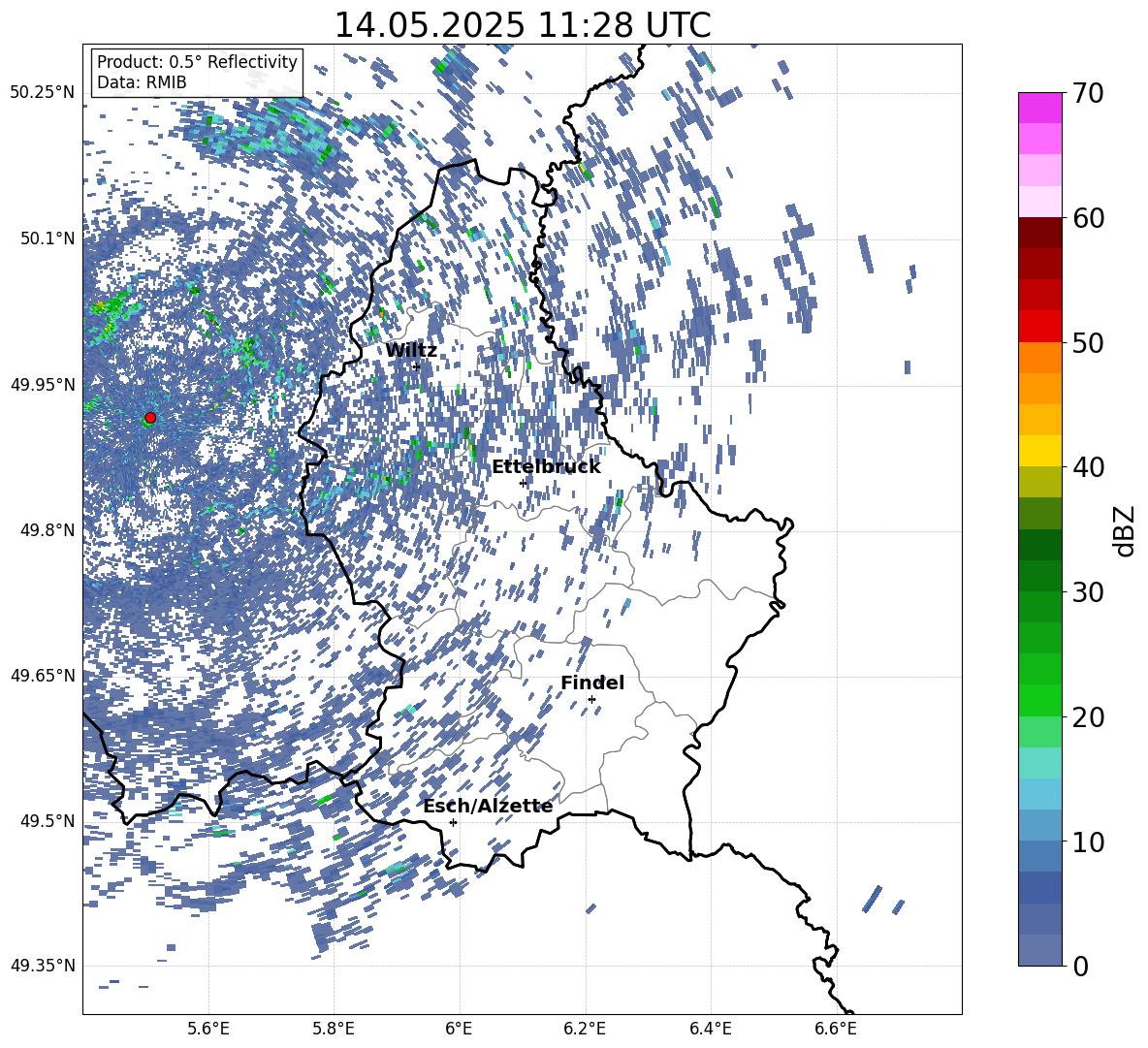The image size is (1148, 1048).
Task: Click the colorbar tick label 40
Action: point(1088,467)
